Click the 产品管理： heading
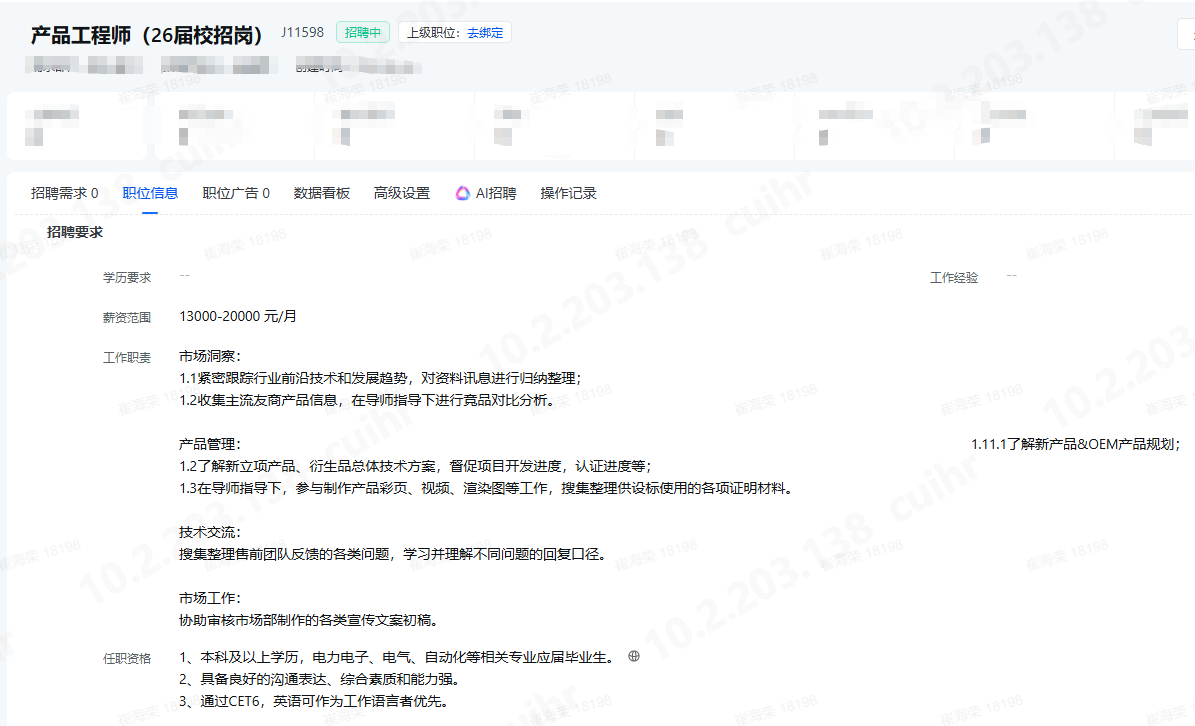This screenshot has width=1195, height=726. 210,444
